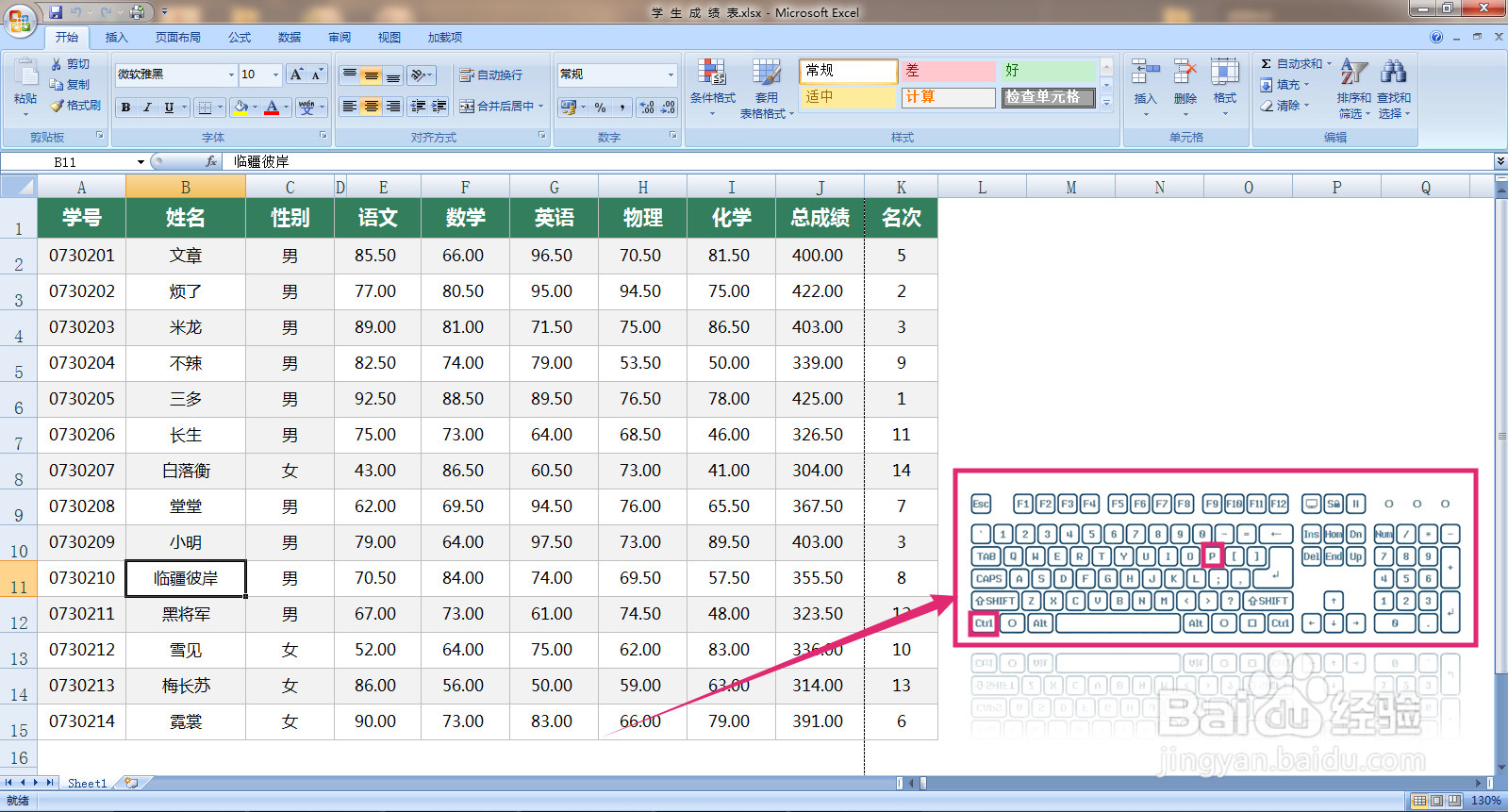
Task: Open the 视图 (View) tab
Action: point(389,37)
